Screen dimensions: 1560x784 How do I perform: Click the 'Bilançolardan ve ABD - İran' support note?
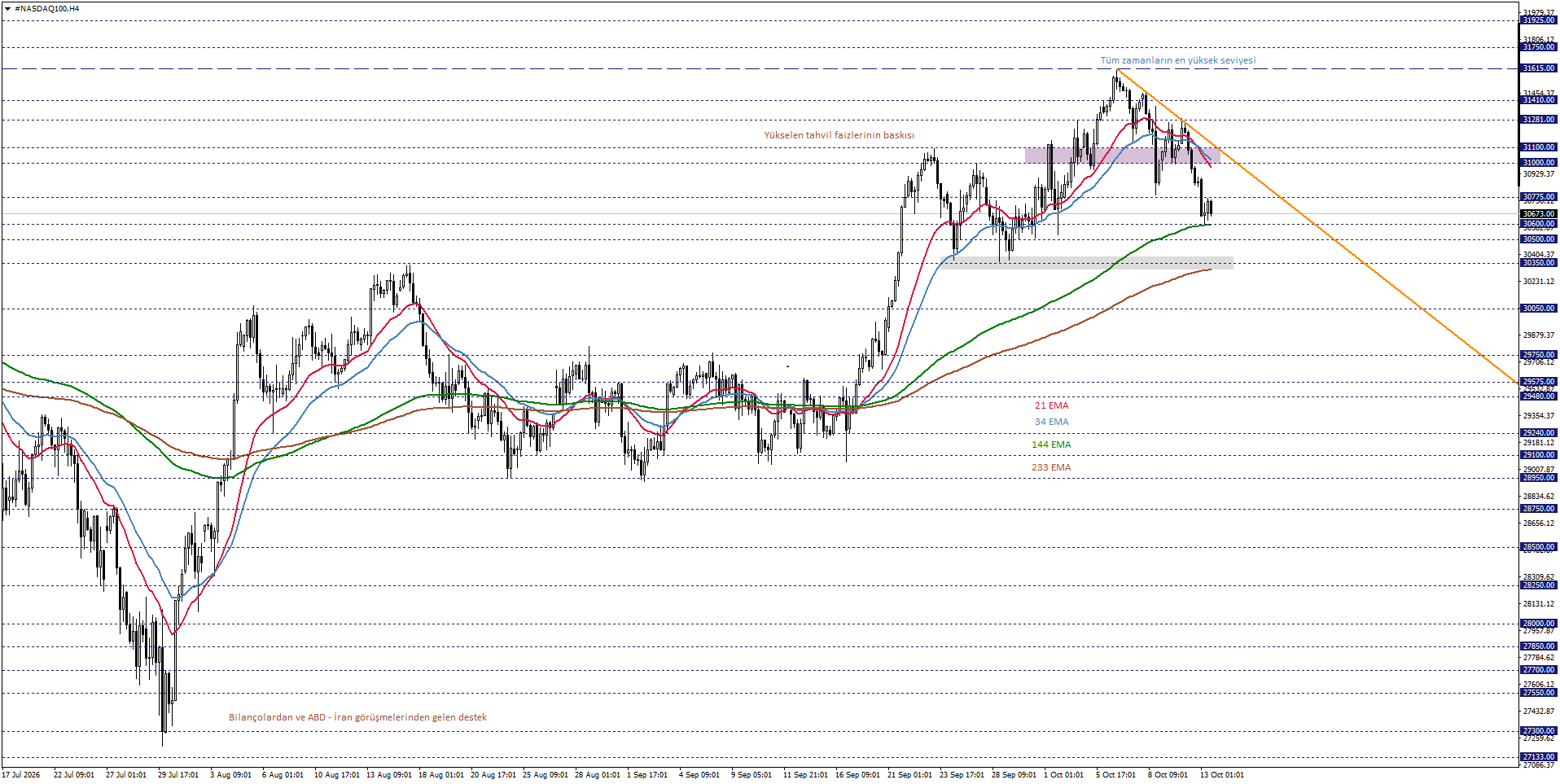357,717
